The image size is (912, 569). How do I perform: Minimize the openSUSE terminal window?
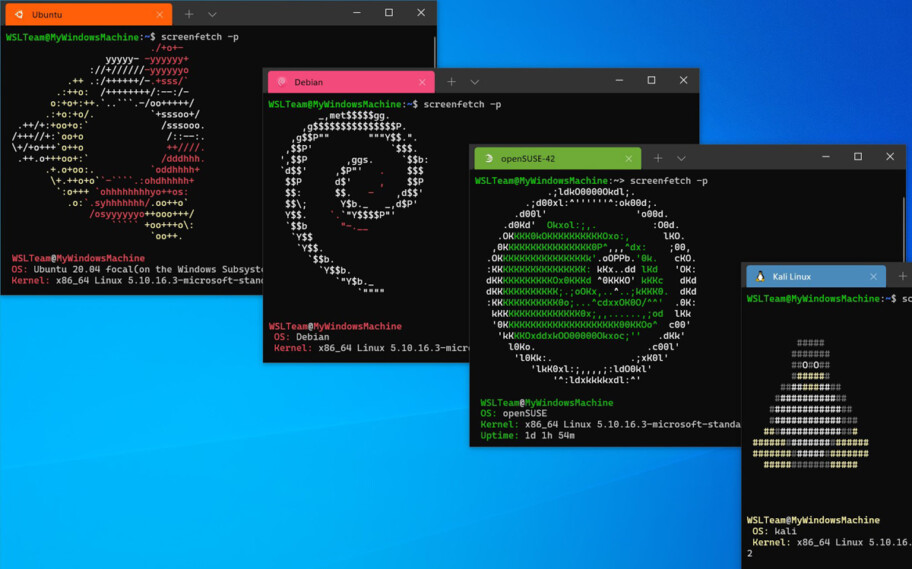(x=825, y=157)
